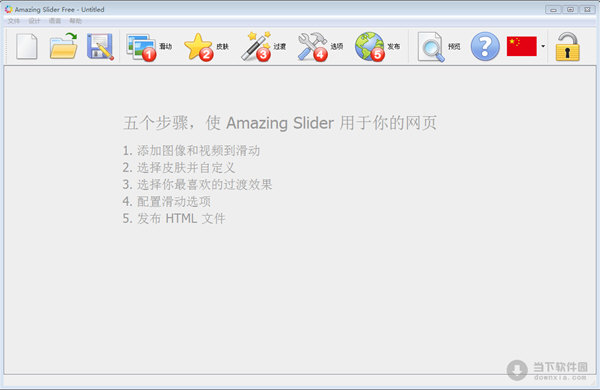The height and width of the screenshot is (390, 600).
Task: Click text "4. 配置滑动选项"
Action: point(166,201)
